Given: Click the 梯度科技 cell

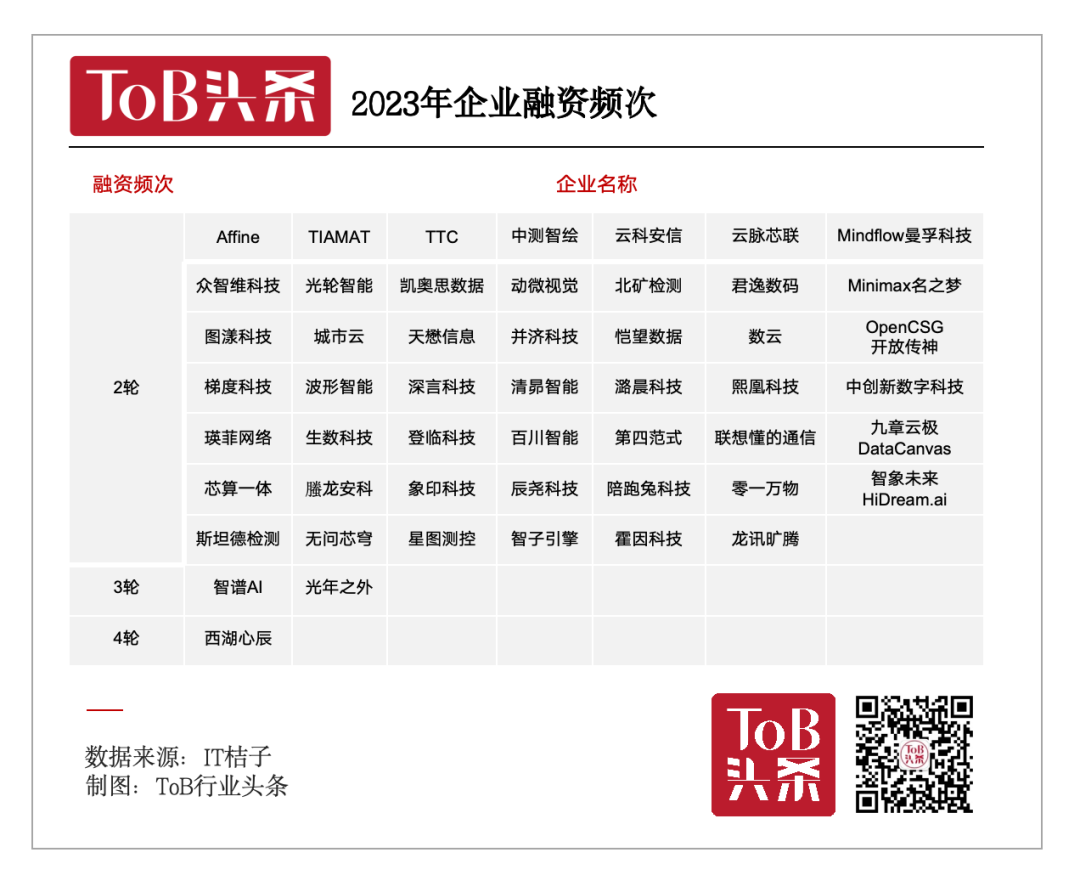Looking at the screenshot, I should click(x=238, y=387).
